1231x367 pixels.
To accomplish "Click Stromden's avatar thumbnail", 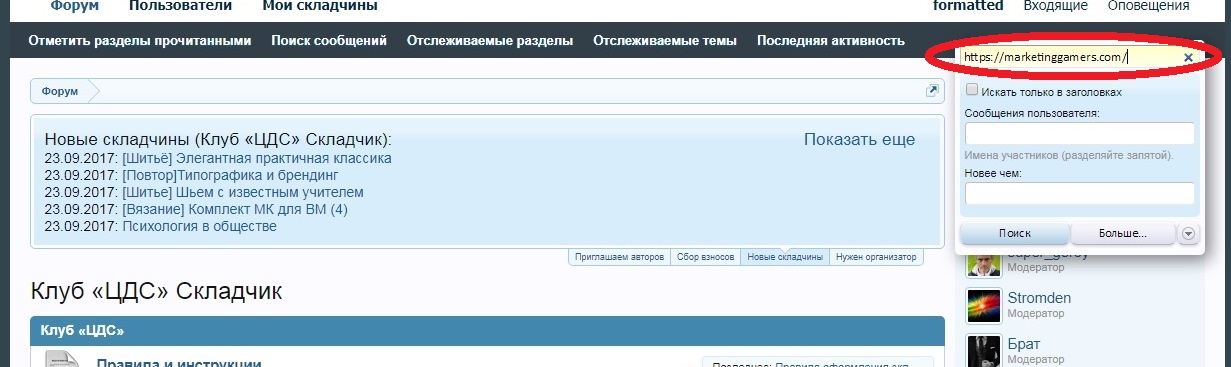I will [x=984, y=306].
